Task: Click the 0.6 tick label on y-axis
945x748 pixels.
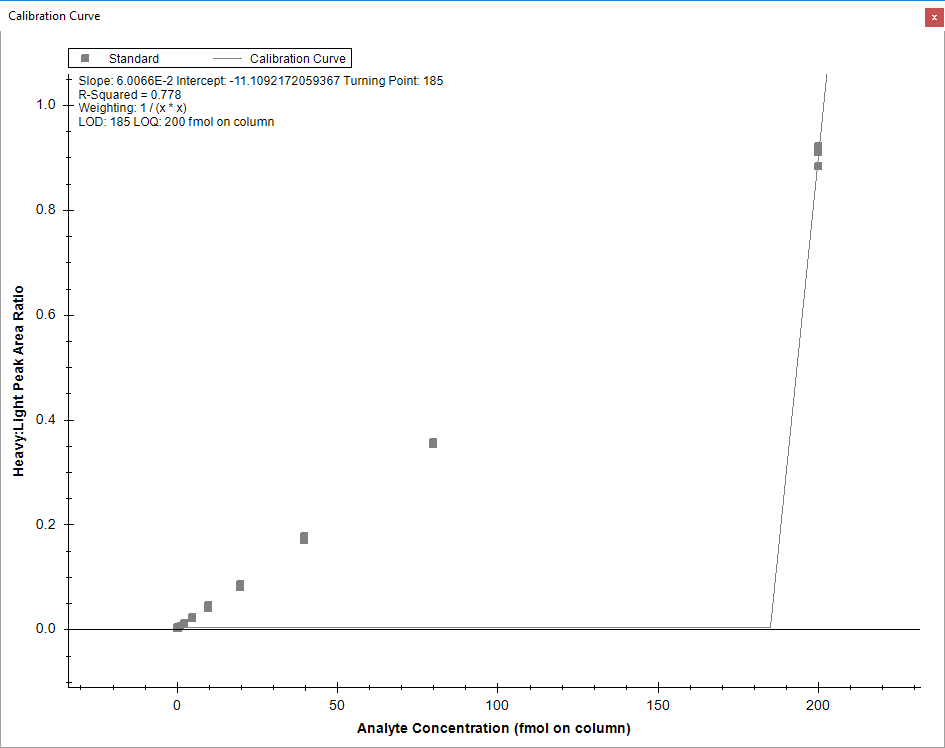Action: 45,315
